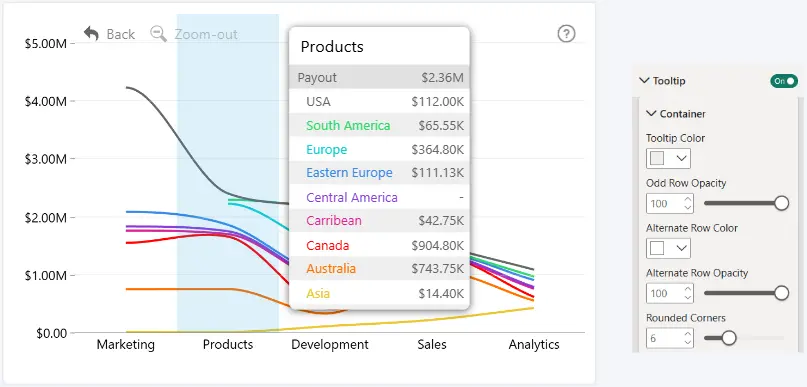Image resolution: width=807 pixels, height=387 pixels.
Task: Click the Odd Row Opacity slider handle
Action: pyautogui.click(x=781, y=203)
